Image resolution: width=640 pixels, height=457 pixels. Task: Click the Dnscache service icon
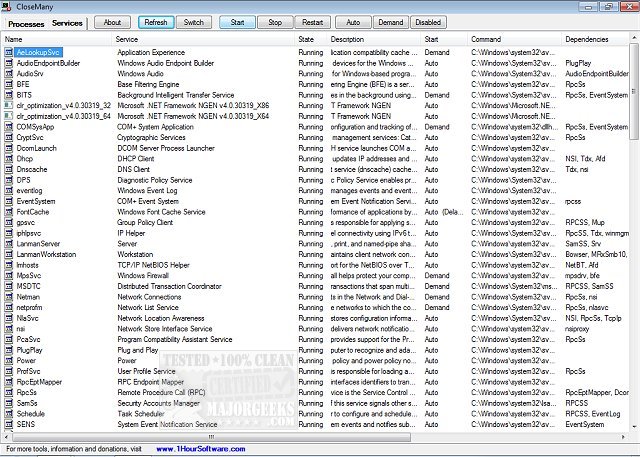(x=9, y=169)
